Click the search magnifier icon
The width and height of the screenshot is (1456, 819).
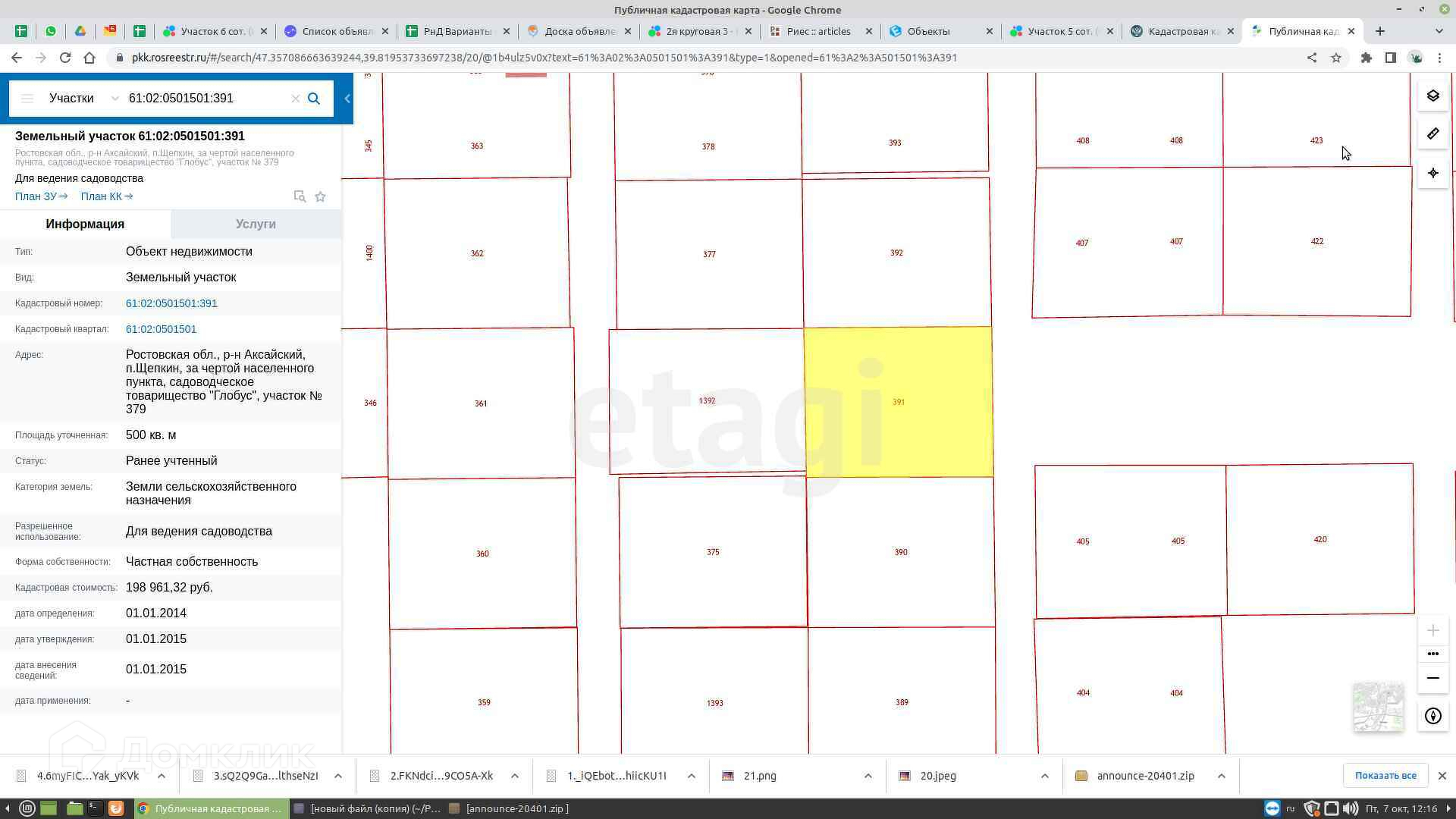(314, 99)
